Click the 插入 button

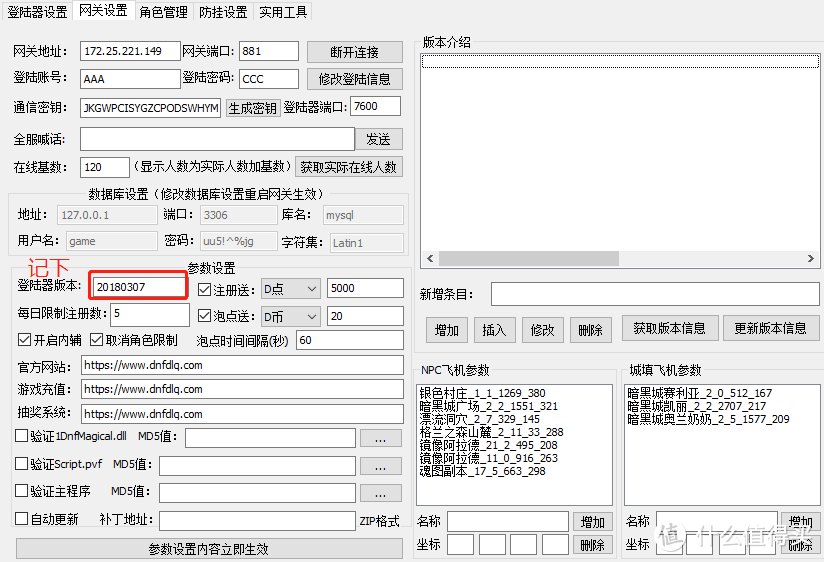click(x=495, y=330)
